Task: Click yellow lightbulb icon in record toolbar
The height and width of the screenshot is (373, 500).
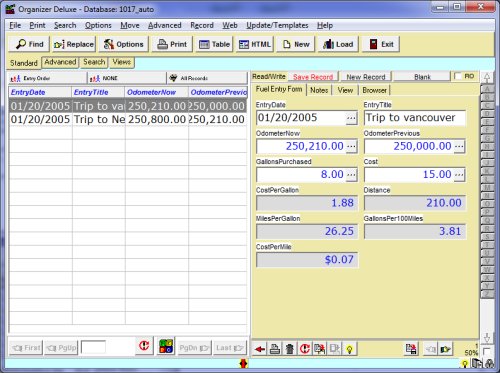Action: (349, 349)
